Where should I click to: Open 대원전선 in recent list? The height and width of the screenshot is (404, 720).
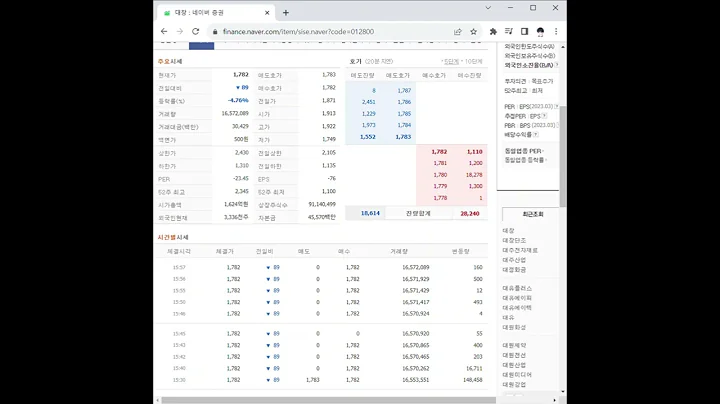click(x=514, y=355)
